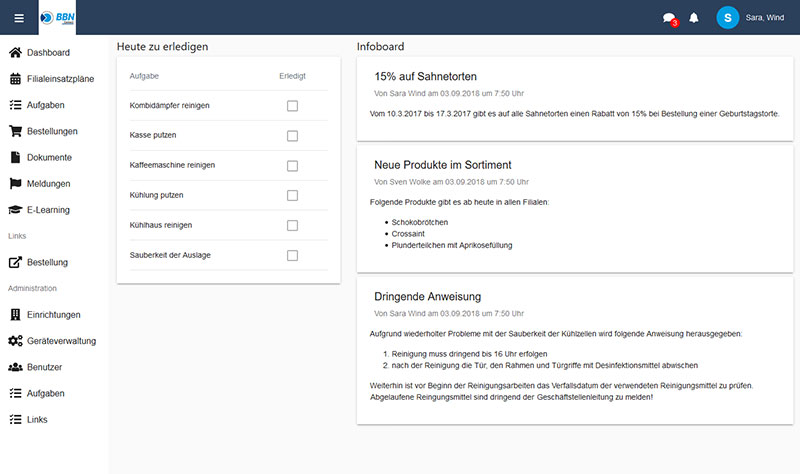800x474 pixels.
Task: Open the hamburger menu in the header
Action: (x=19, y=18)
